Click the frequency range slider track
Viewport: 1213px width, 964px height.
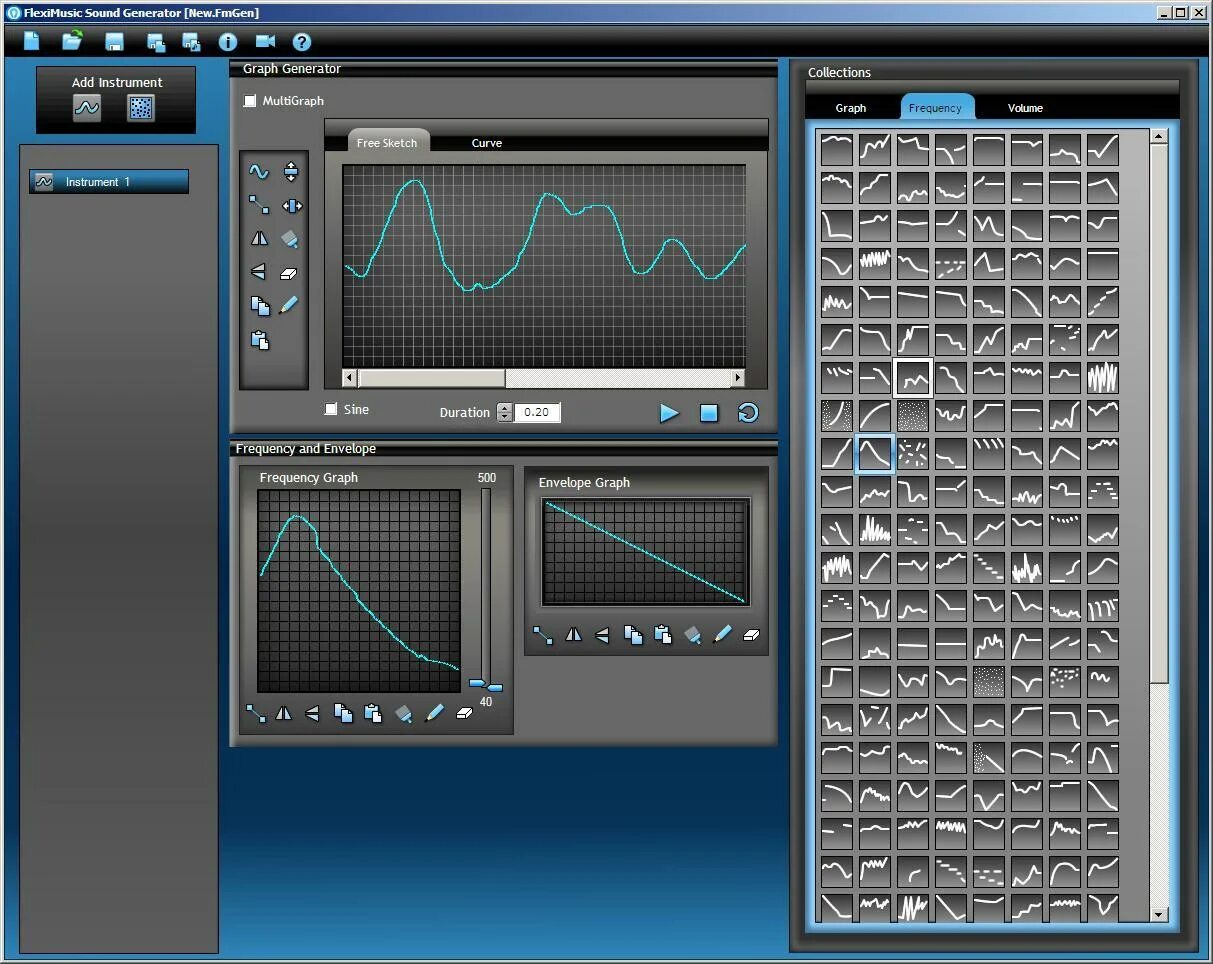(486, 585)
